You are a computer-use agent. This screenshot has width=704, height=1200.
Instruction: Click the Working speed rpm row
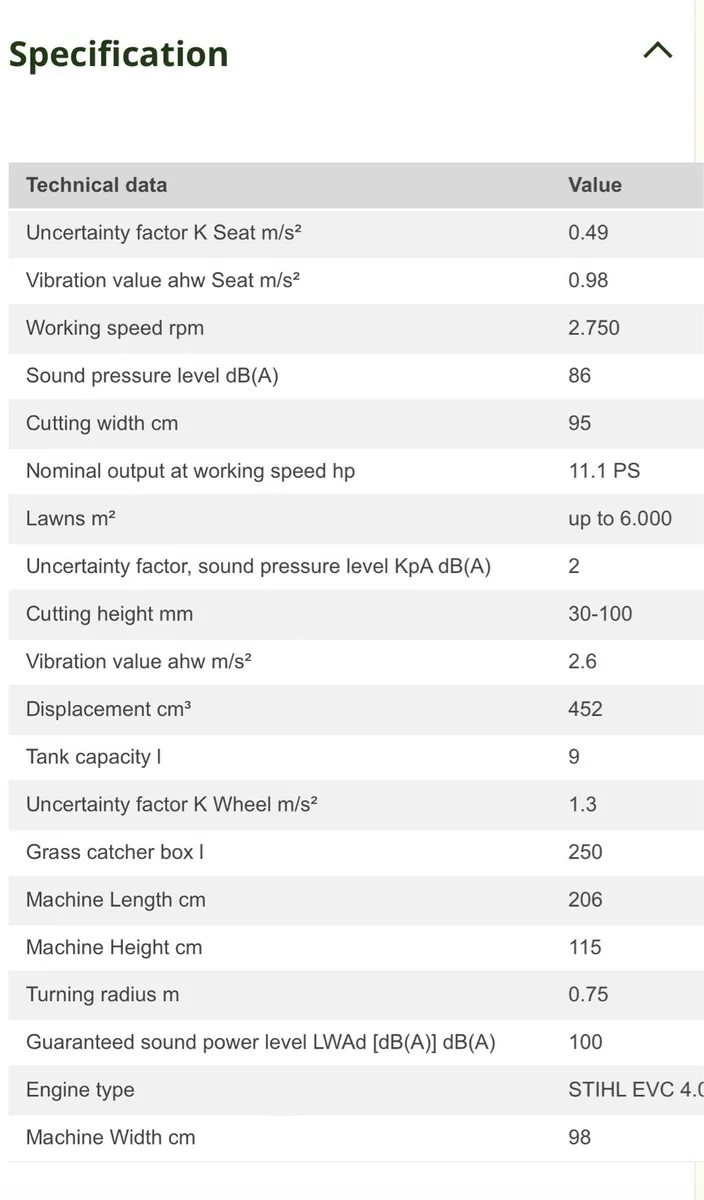tap(356, 328)
